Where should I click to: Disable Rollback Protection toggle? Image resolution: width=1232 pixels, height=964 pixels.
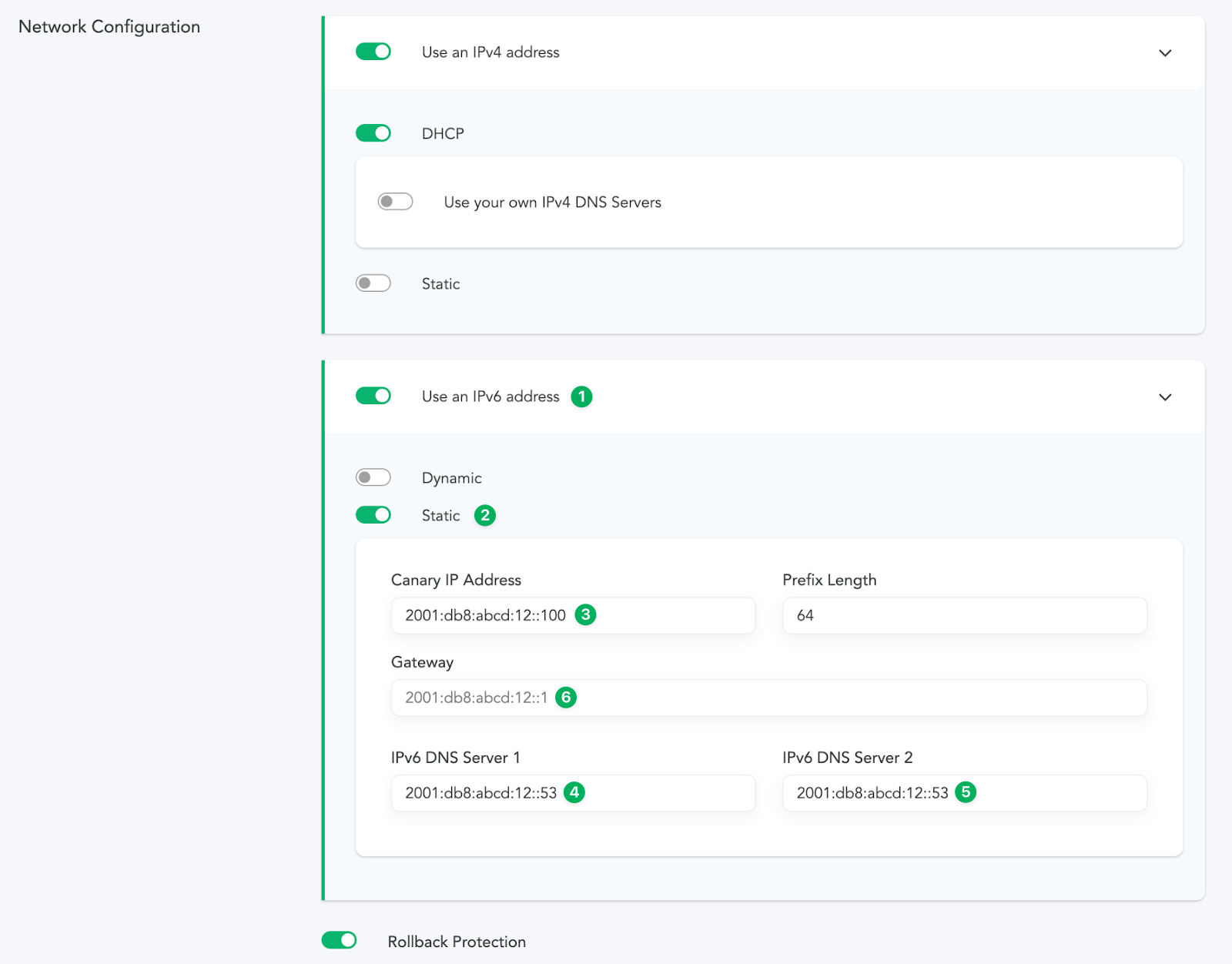(x=339, y=940)
